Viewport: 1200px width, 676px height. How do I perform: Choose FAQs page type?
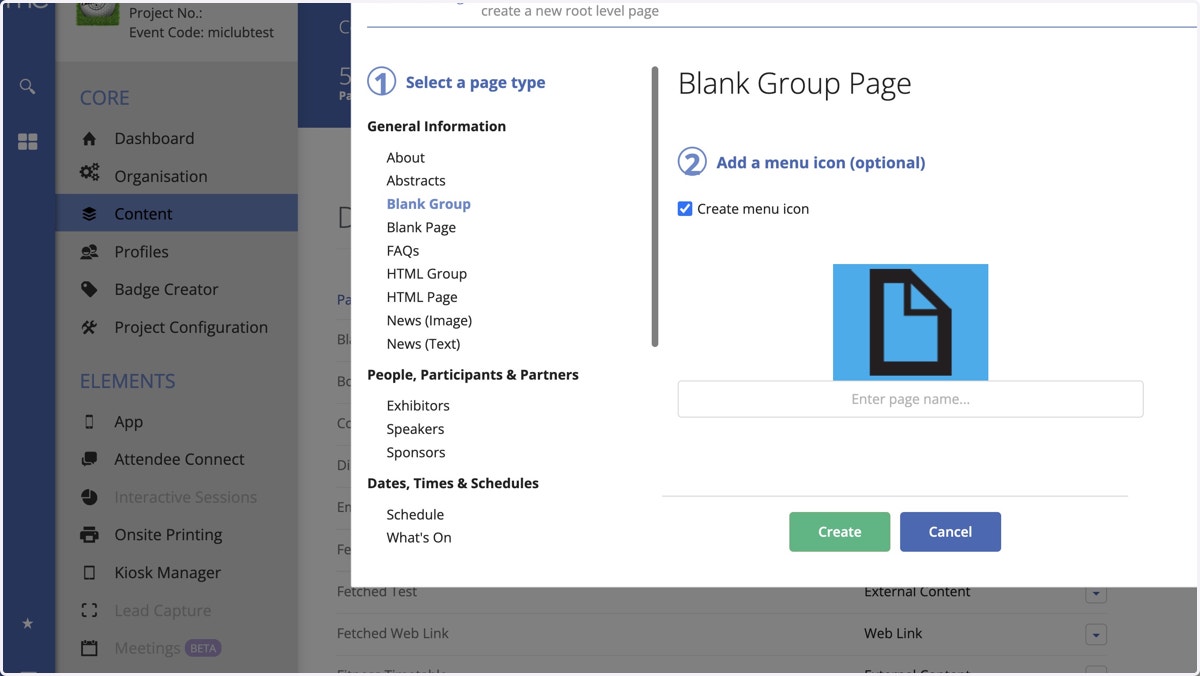403,250
